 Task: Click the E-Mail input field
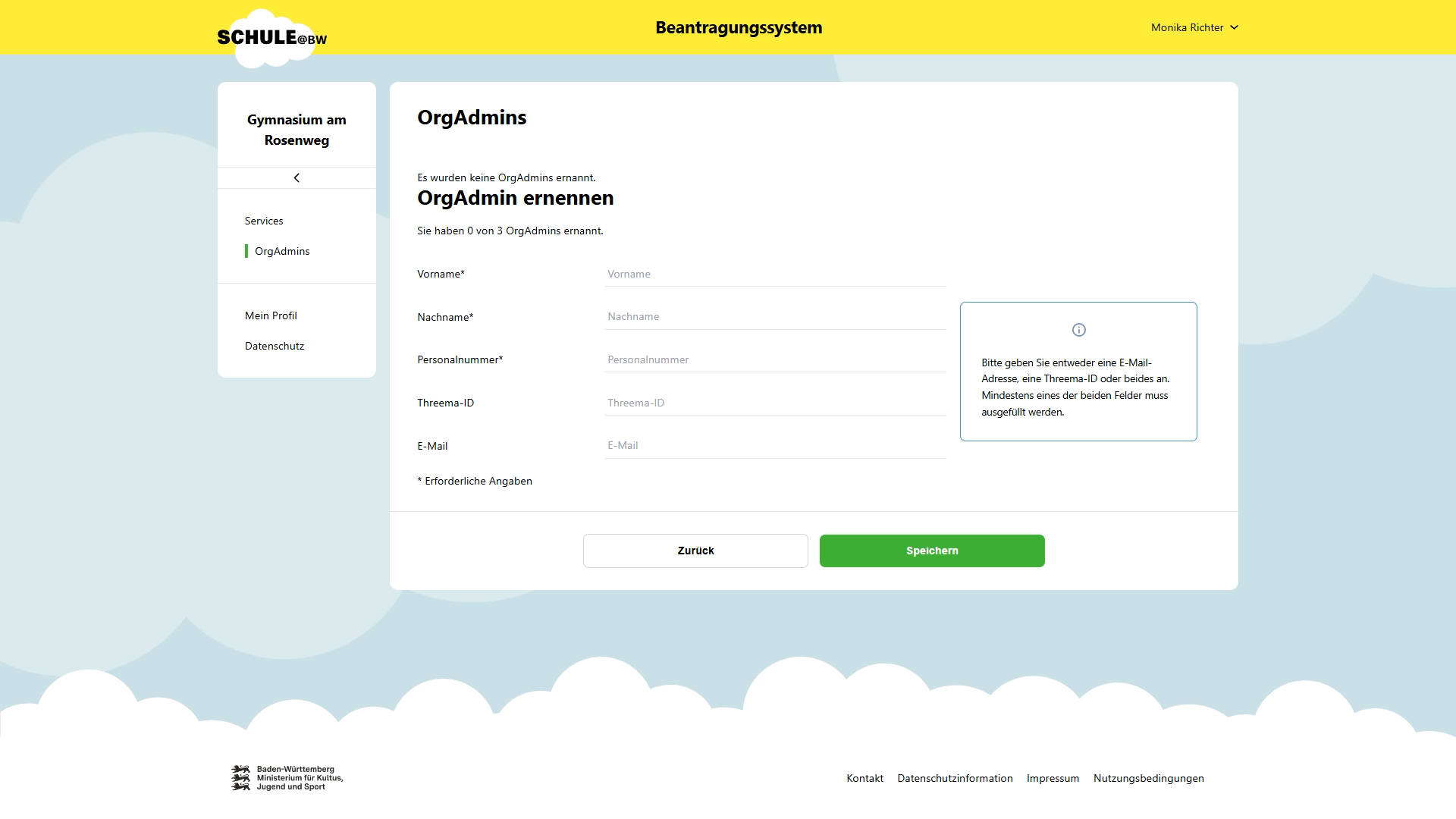pyautogui.click(x=774, y=446)
